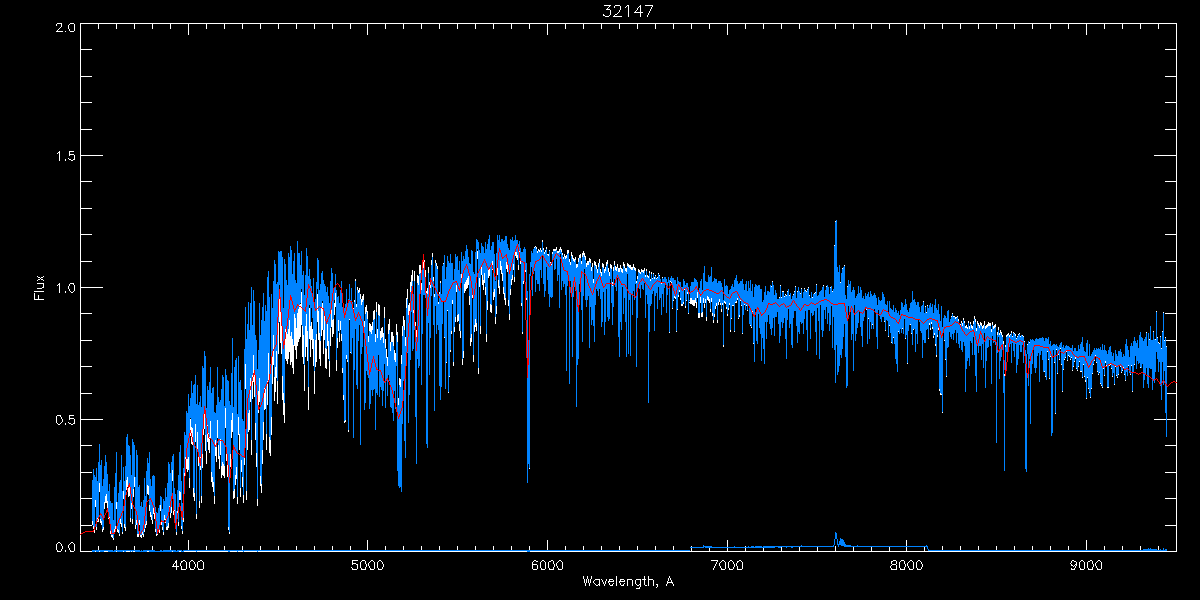Click the Wavelength, A x-axis label
The height and width of the screenshot is (600, 1200).
pos(628,582)
